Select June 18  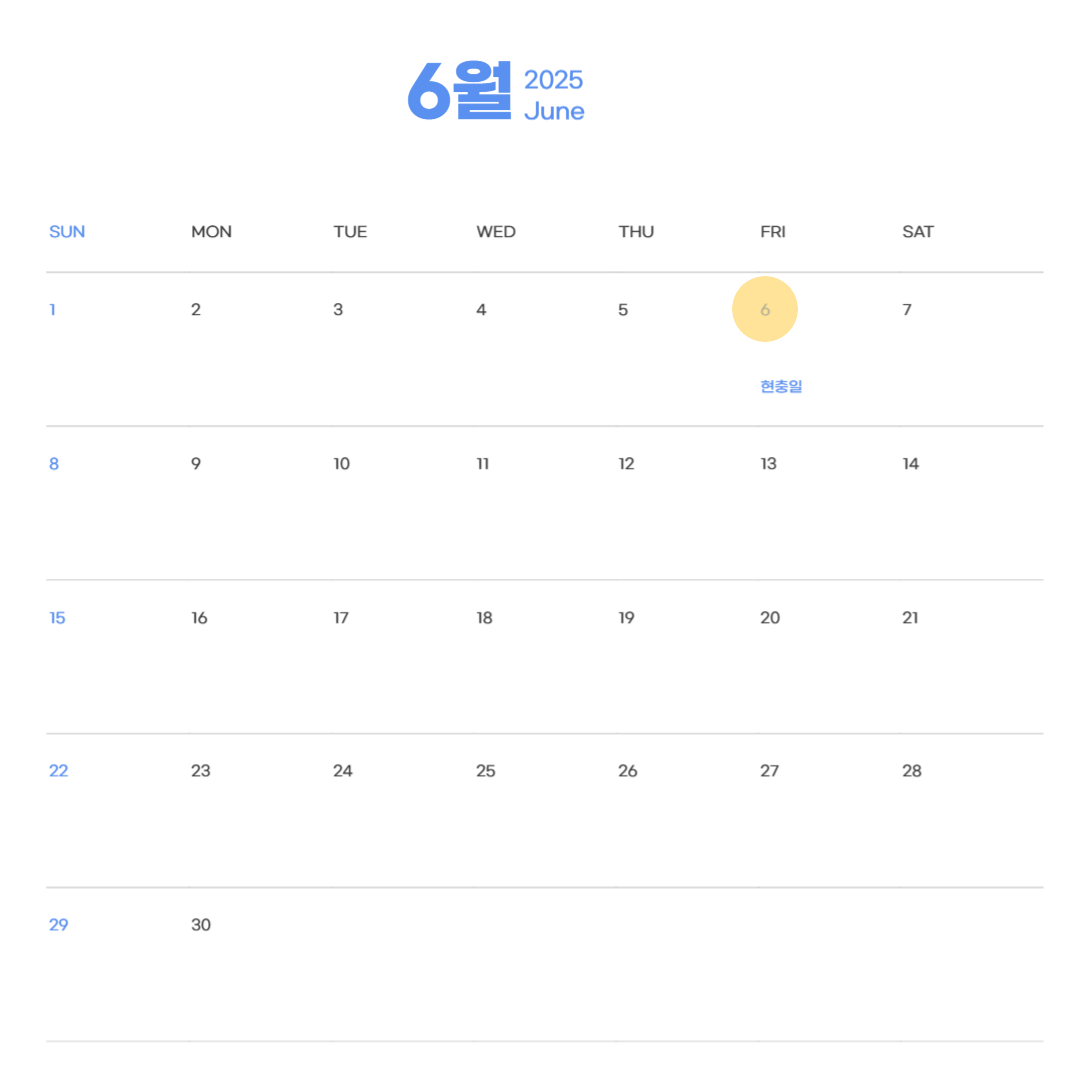(x=484, y=618)
